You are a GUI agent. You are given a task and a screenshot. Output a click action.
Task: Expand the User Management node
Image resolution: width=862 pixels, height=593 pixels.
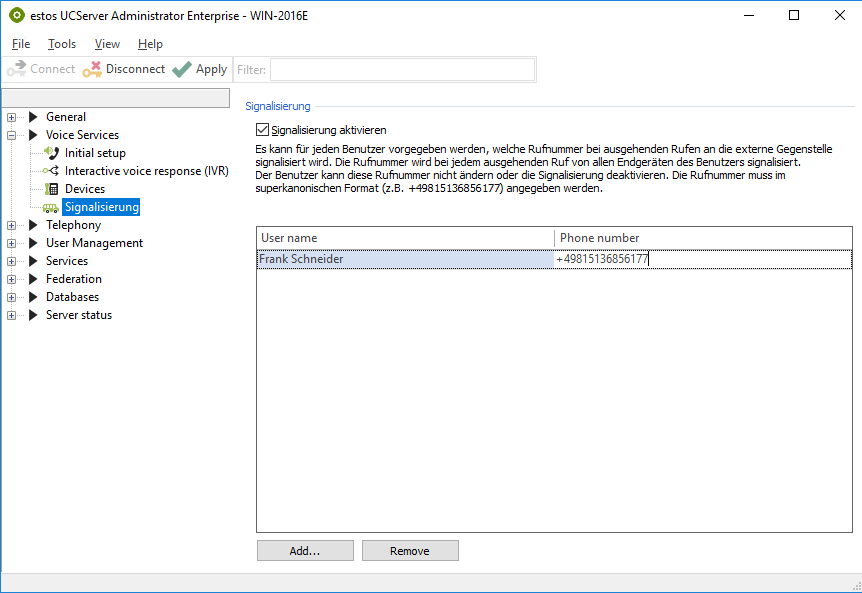pos(12,243)
